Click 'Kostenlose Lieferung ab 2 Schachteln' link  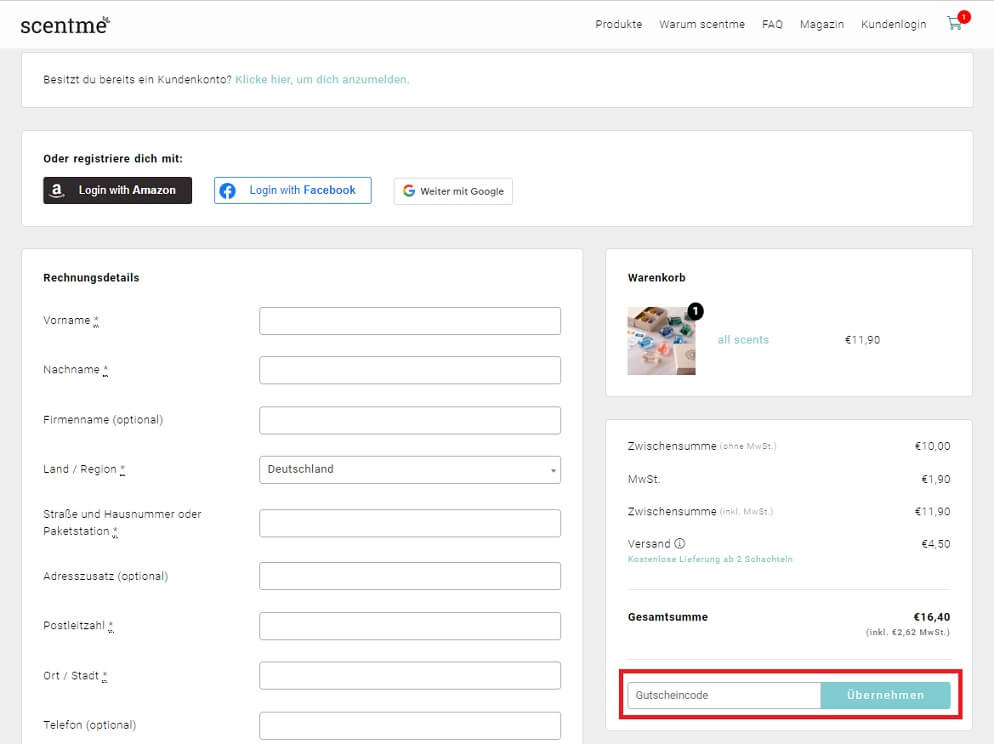[x=710, y=559]
